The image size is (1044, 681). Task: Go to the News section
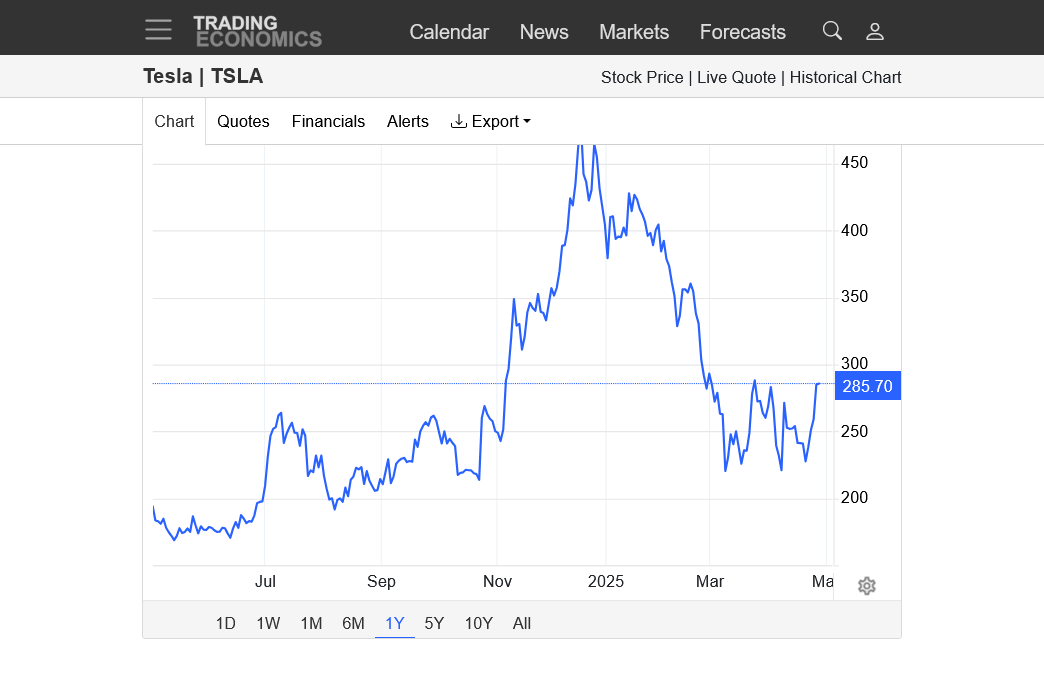544,32
